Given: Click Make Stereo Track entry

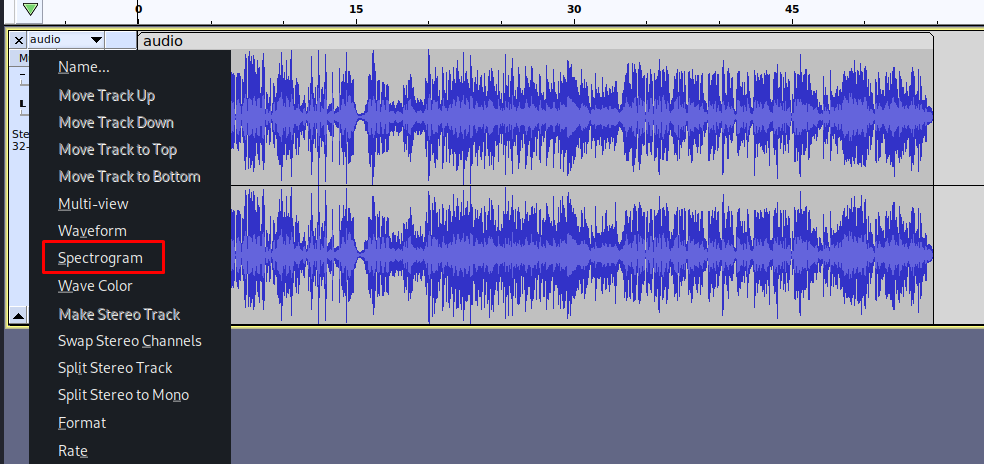Looking at the screenshot, I should [119, 314].
